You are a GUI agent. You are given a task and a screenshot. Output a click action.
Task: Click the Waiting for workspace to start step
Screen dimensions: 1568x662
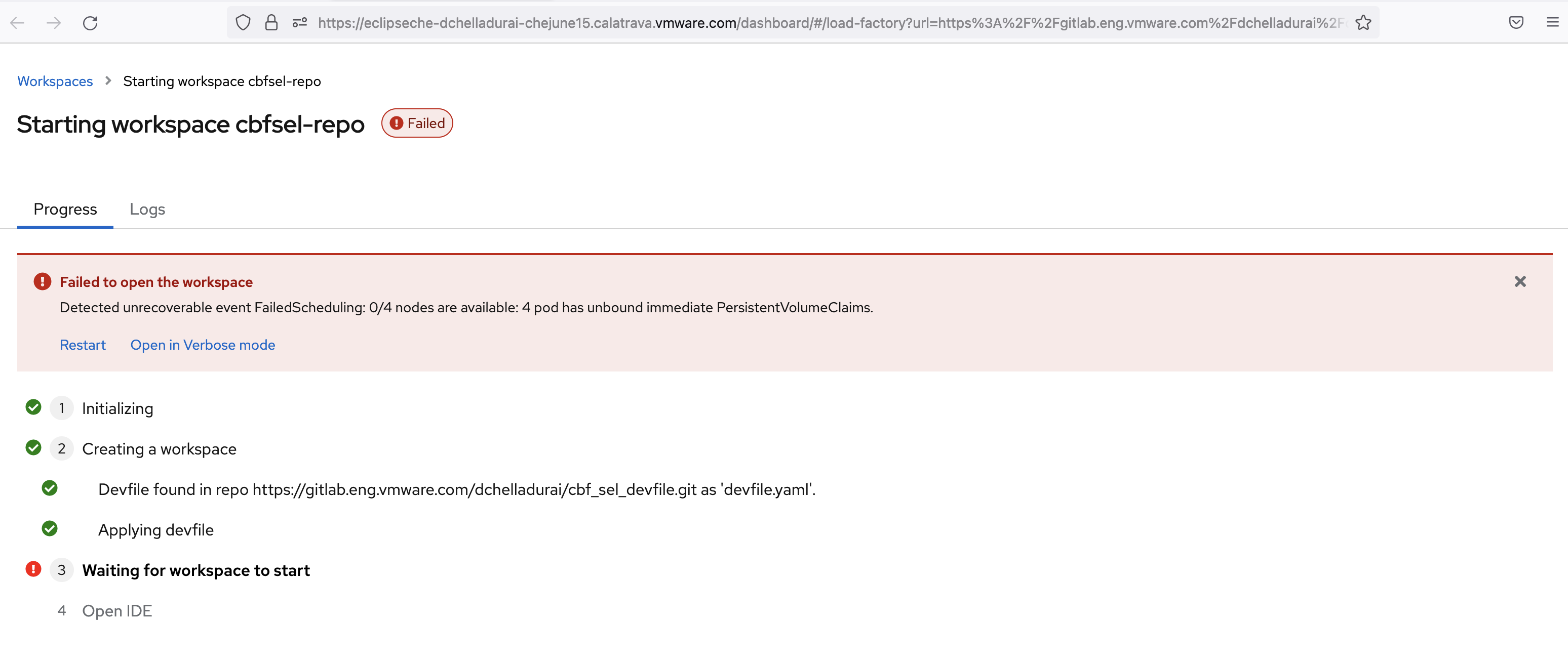click(x=196, y=570)
